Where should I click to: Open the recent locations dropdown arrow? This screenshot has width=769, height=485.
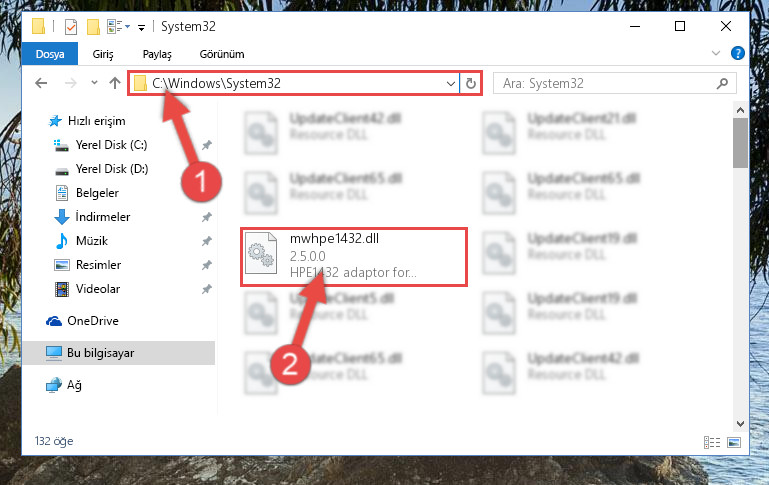pos(94,83)
